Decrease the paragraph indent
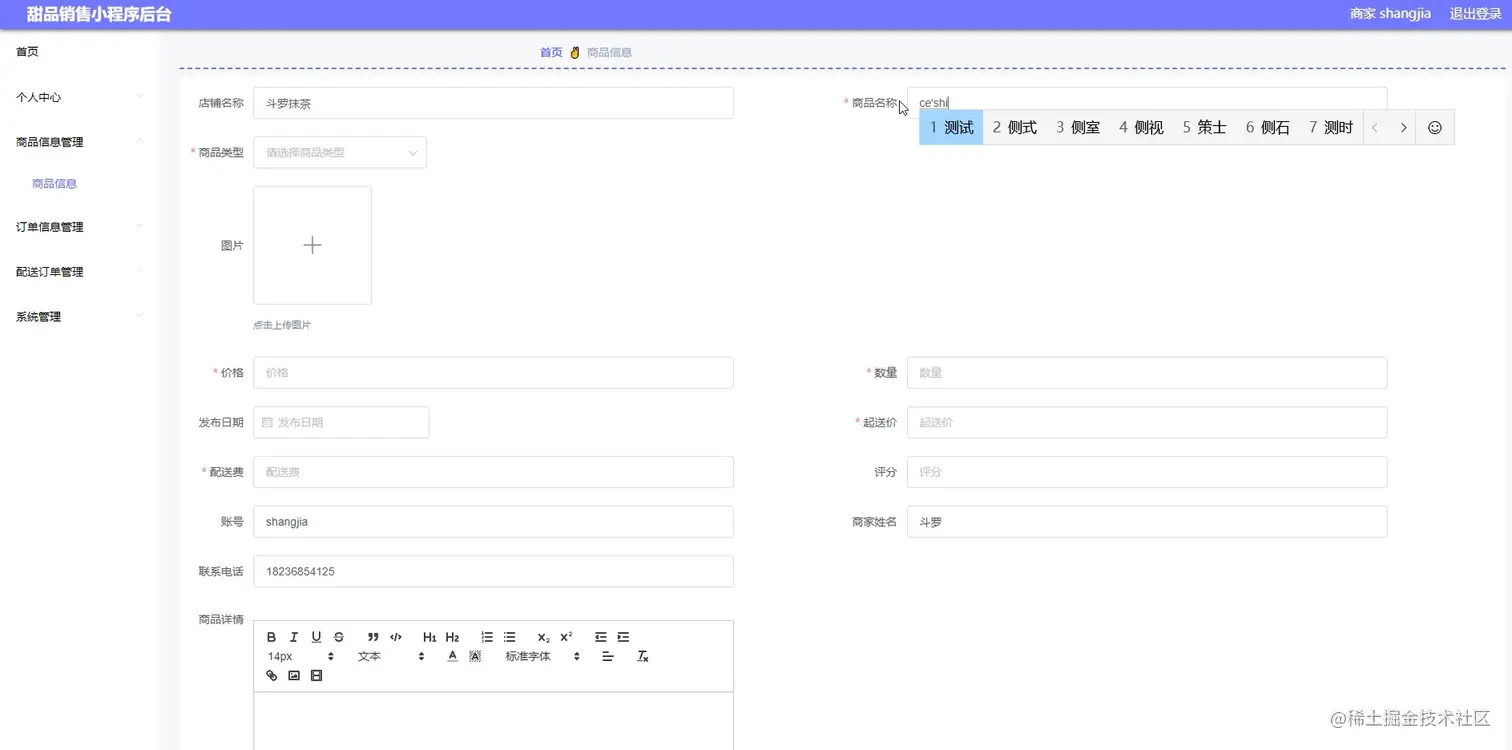This screenshot has width=1512, height=750. 601,637
